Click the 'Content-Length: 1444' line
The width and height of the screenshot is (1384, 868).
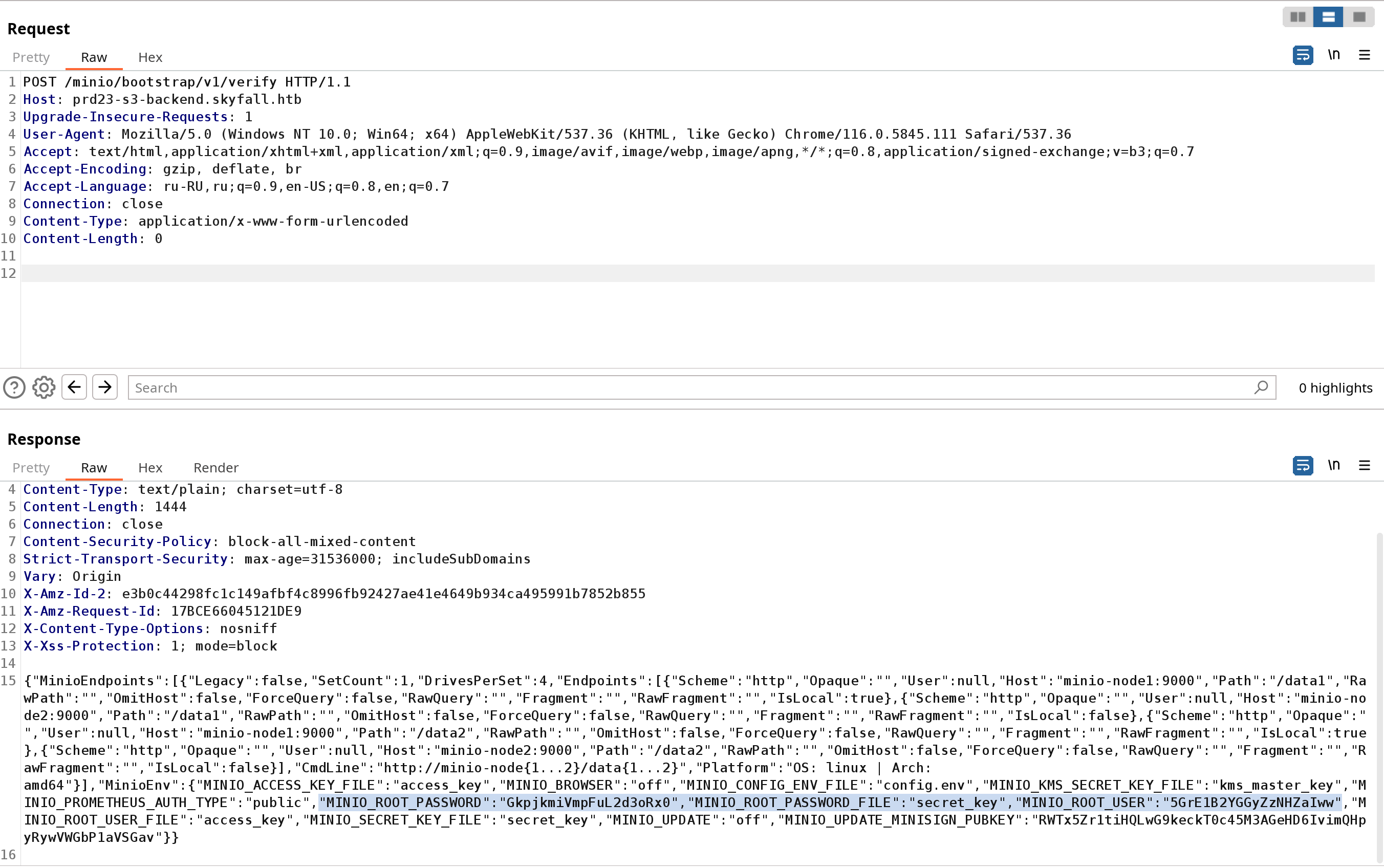[x=105, y=507]
